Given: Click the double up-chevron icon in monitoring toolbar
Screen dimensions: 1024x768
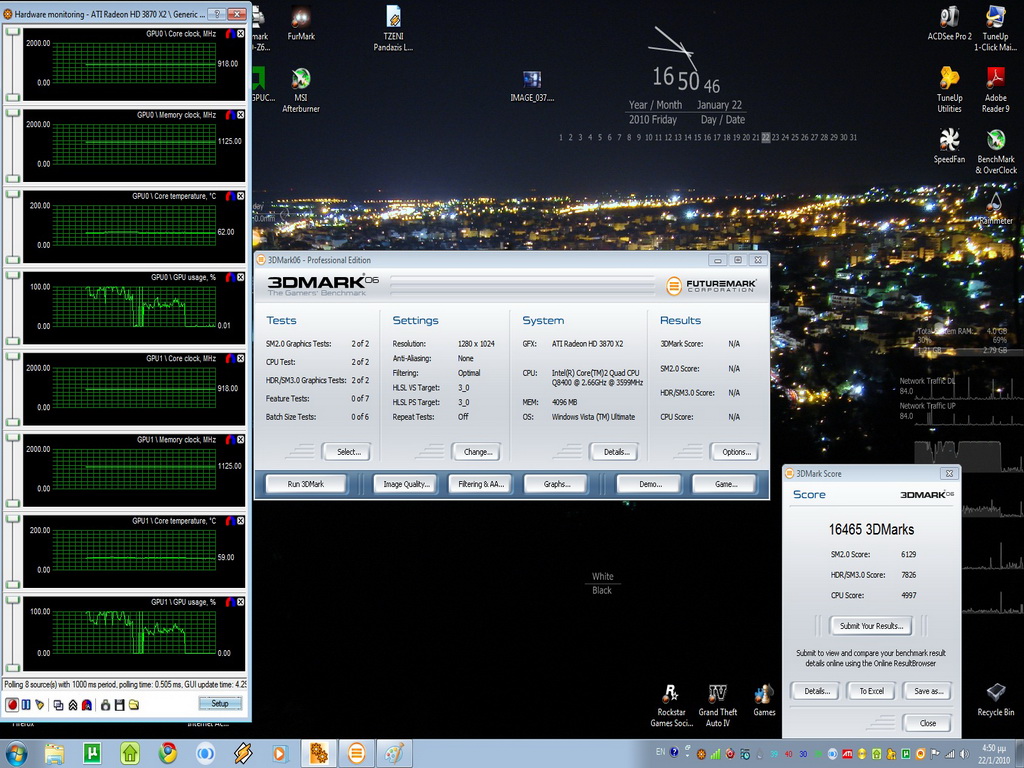Looking at the screenshot, I should click(72, 705).
